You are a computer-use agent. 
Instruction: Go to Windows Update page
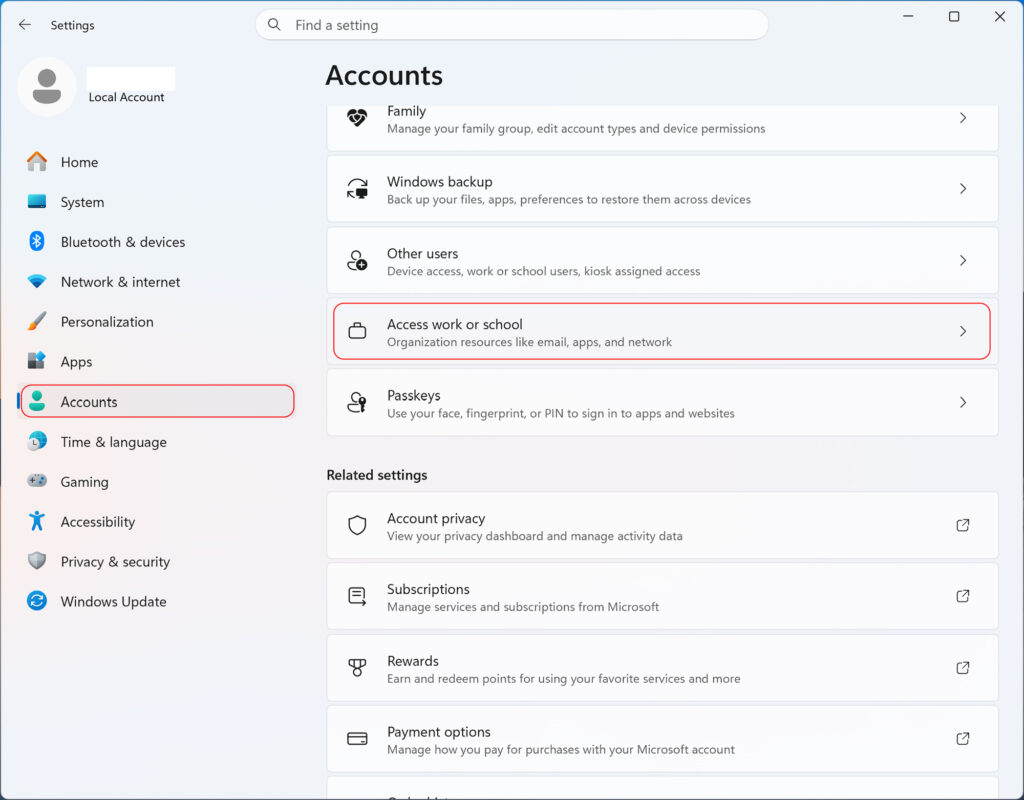(156, 601)
